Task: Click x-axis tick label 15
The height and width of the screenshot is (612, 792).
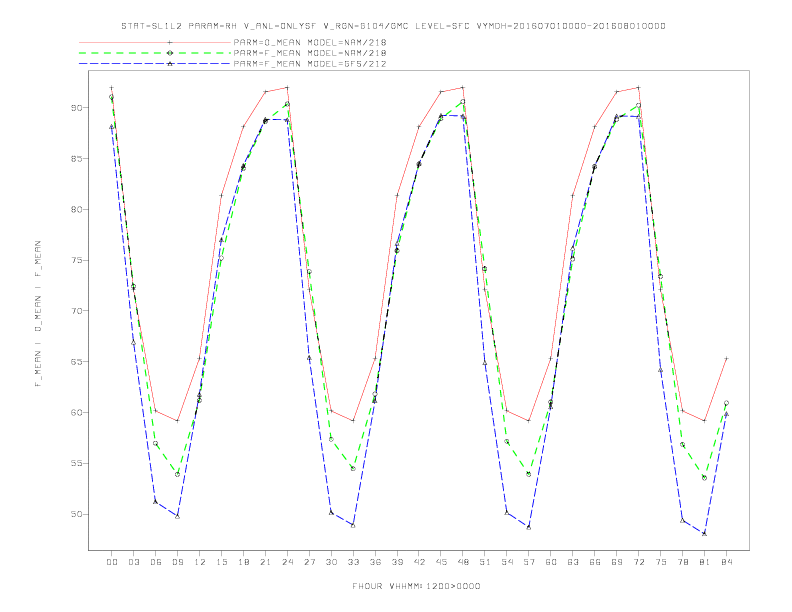Action: [x=221, y=562]
